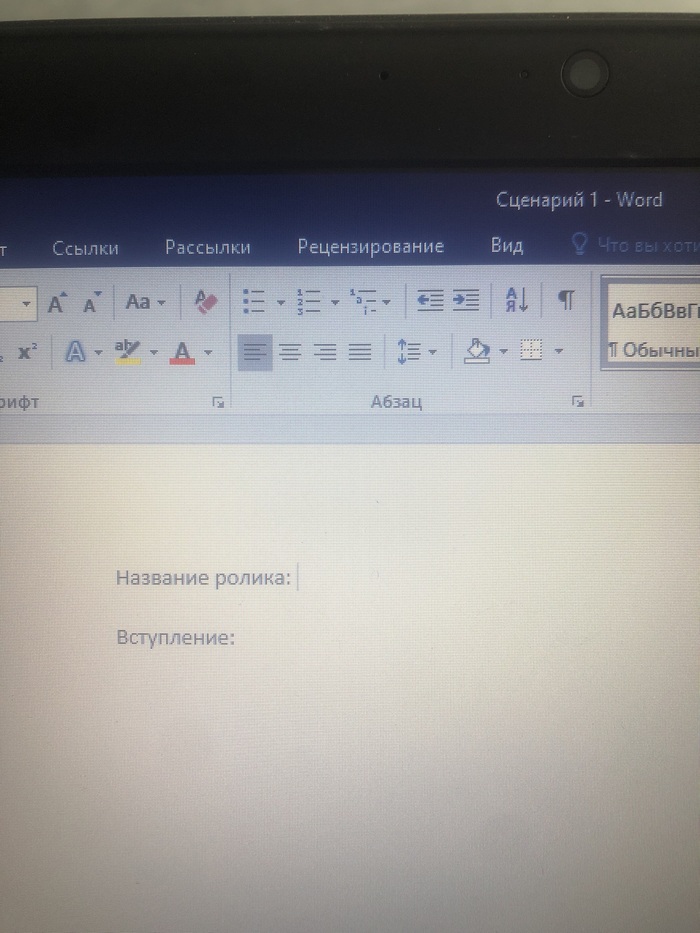Open the Ссылки ribbon tab
Viewport: 700px width, 933px height.
click(85, 248)
